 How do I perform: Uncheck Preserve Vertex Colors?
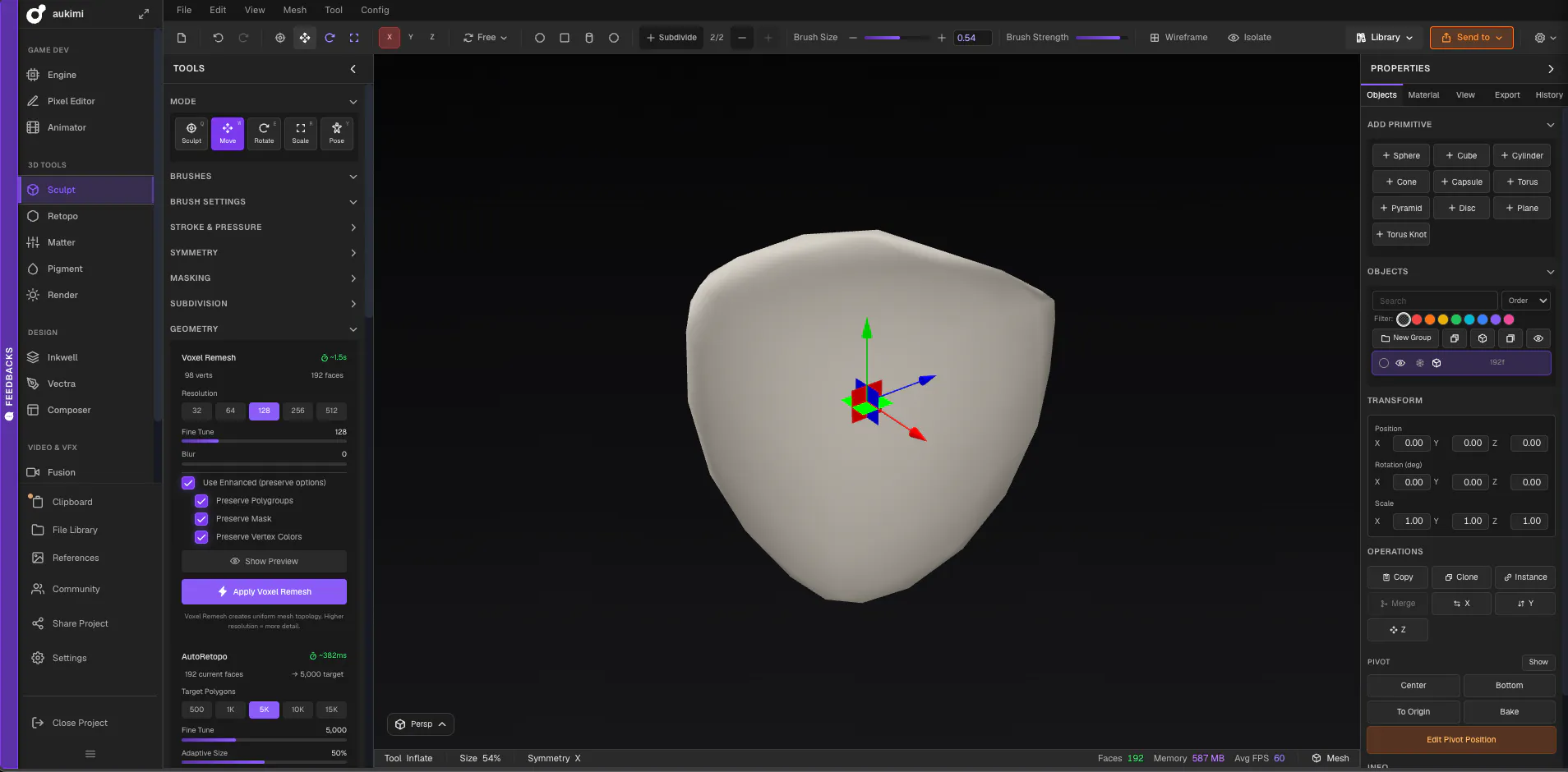(x=201, y=537)
